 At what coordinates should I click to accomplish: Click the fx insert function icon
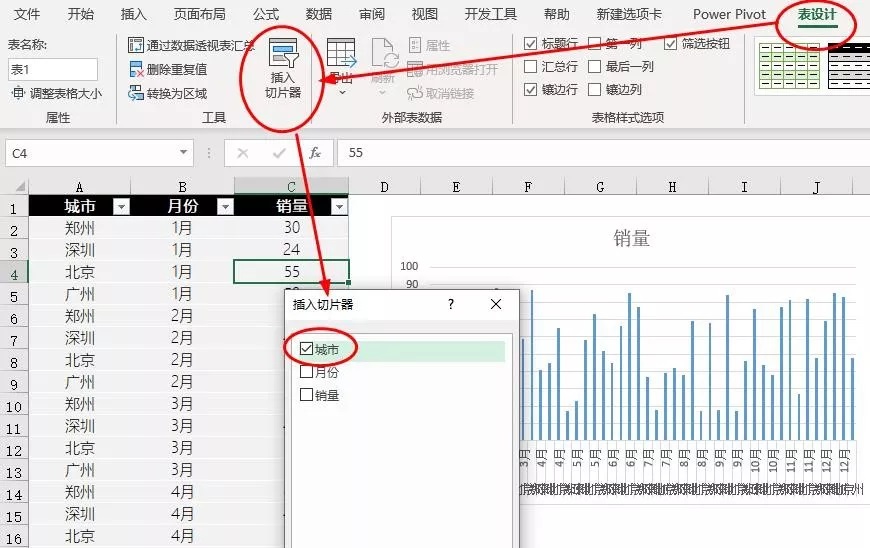(x=315, y=153)
